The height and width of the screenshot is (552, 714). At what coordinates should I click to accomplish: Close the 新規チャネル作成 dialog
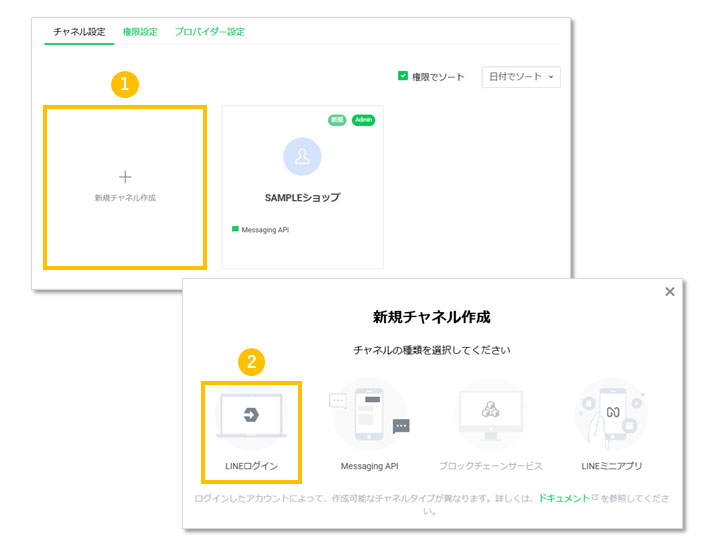[x=670, y=292]
